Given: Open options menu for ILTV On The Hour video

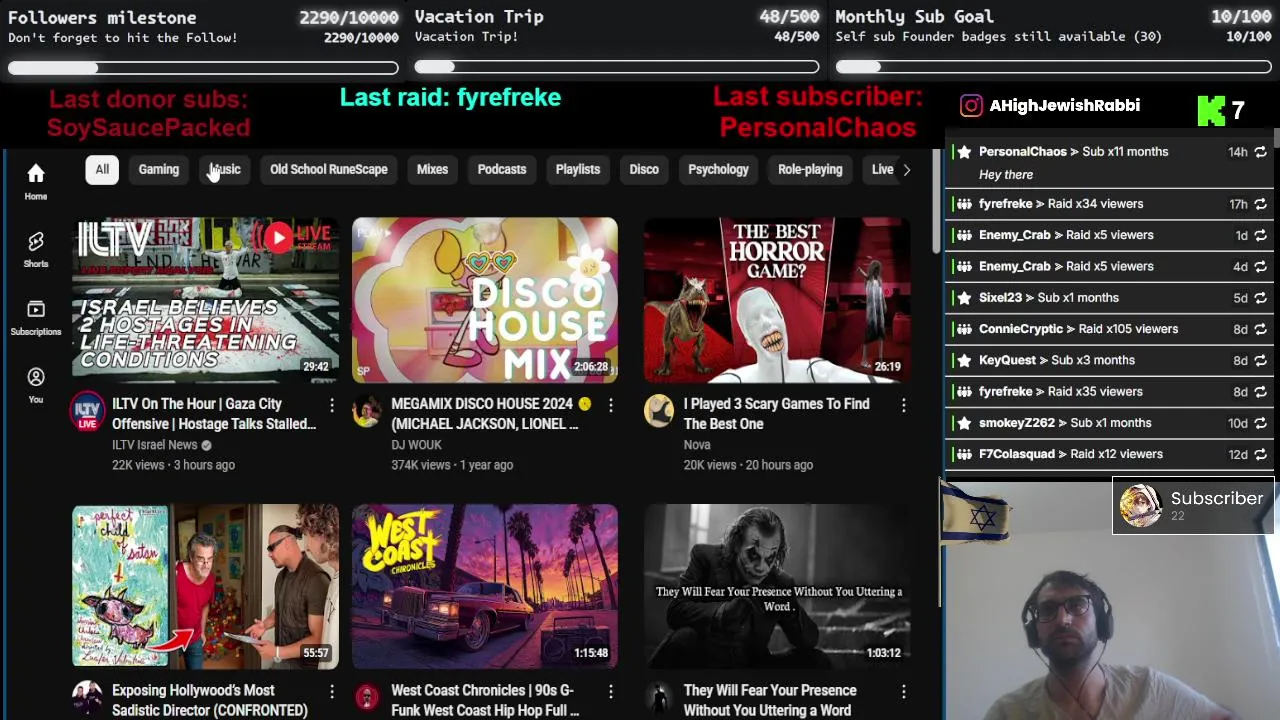Looking at the screenshot, I should (332, 405).
